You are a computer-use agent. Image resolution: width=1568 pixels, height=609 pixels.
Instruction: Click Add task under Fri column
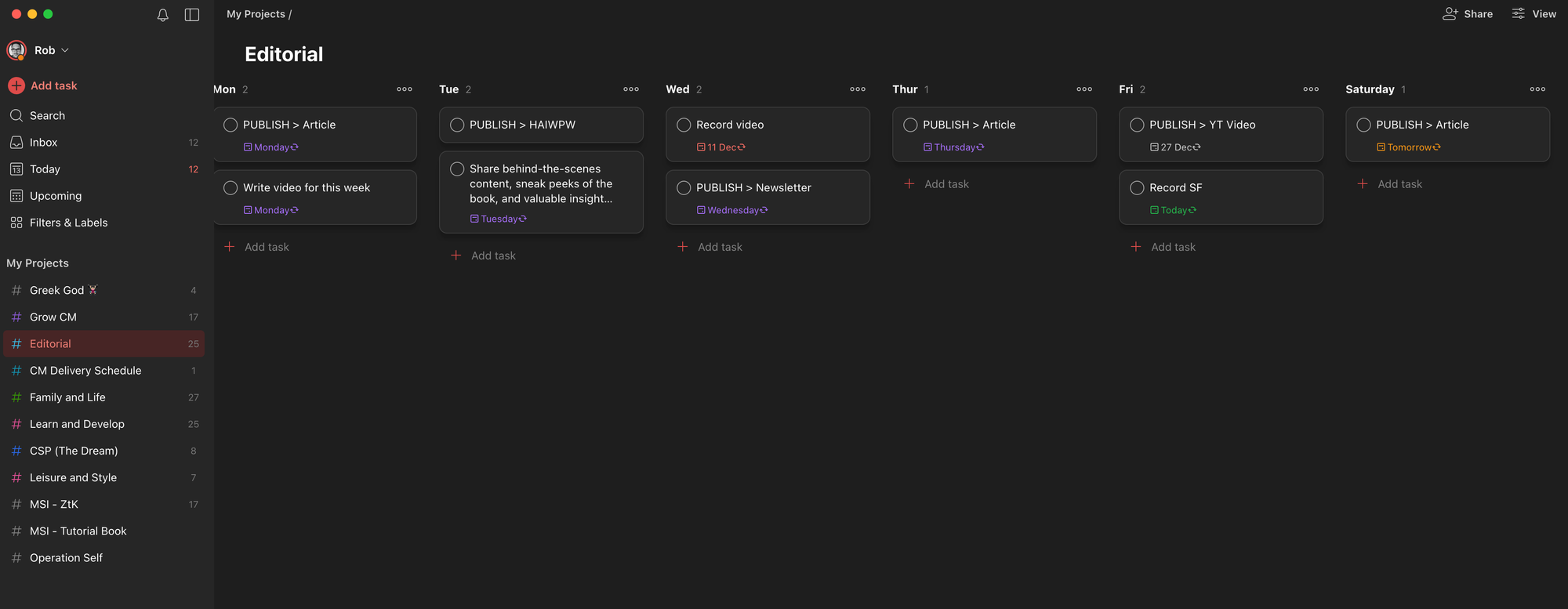click(x=1163, y=247)
